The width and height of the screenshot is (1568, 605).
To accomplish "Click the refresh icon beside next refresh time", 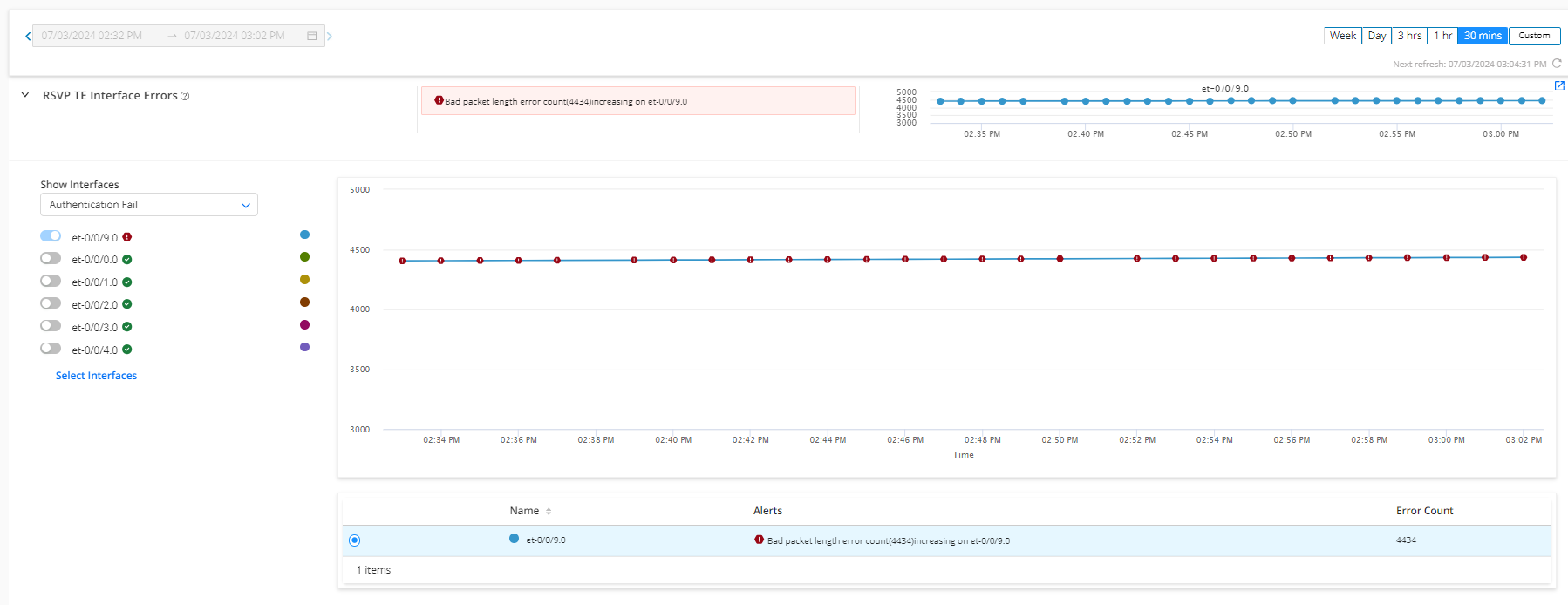I will (1557, 64).
